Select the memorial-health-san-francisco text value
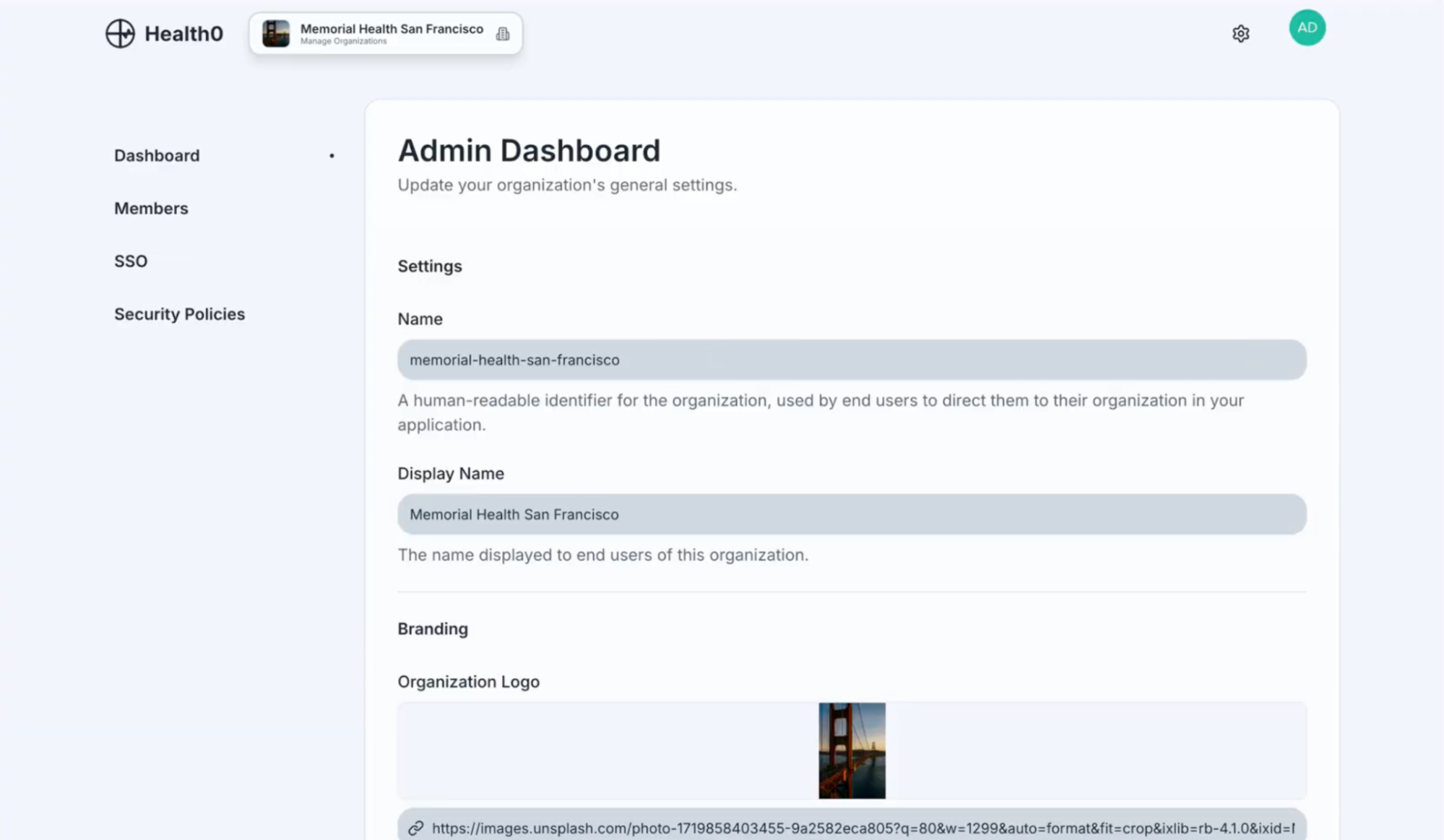Screen dimensions: 1444x840 coord(514,359)
